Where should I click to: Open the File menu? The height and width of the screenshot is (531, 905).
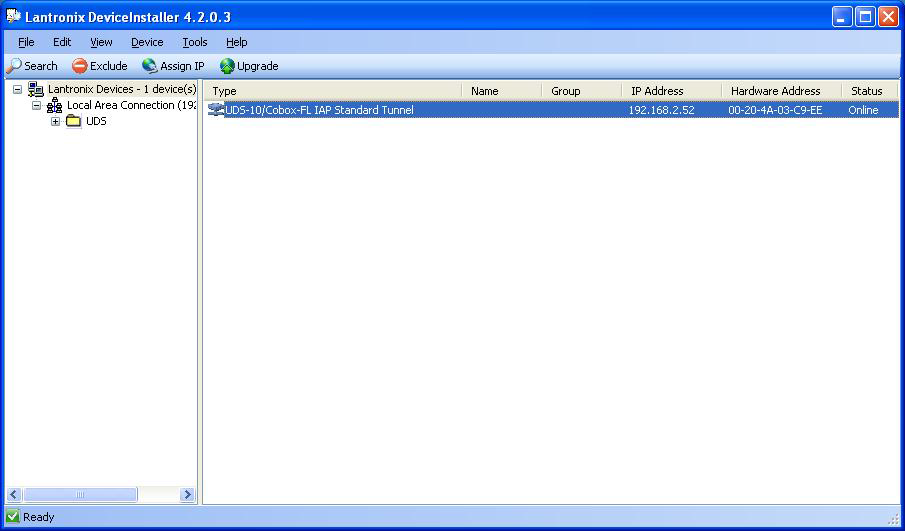click(26, 42)
